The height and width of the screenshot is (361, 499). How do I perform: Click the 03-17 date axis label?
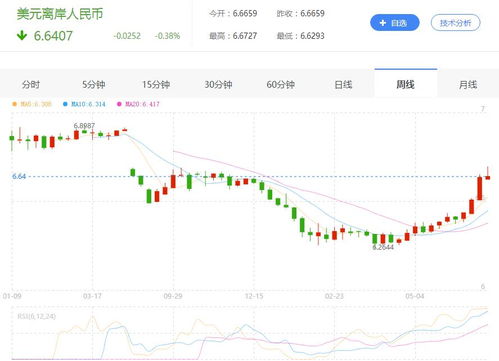pyautogui.click(x=92, y=296)
